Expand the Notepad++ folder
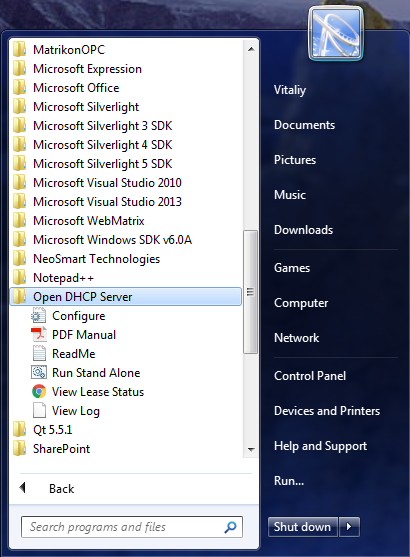This screenshot has width=410, height=557. 126,278
